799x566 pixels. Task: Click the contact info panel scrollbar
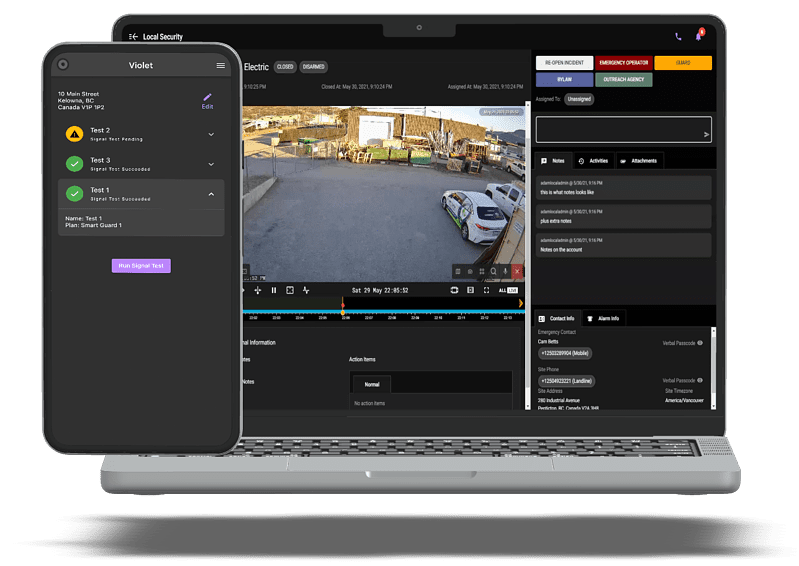pyautogui.click(x=713, y=368)
